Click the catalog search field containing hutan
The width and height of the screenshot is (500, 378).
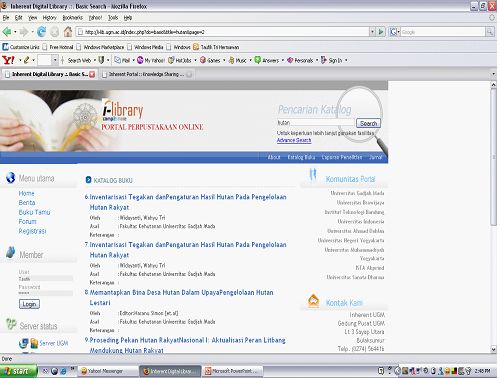[315, 123]
